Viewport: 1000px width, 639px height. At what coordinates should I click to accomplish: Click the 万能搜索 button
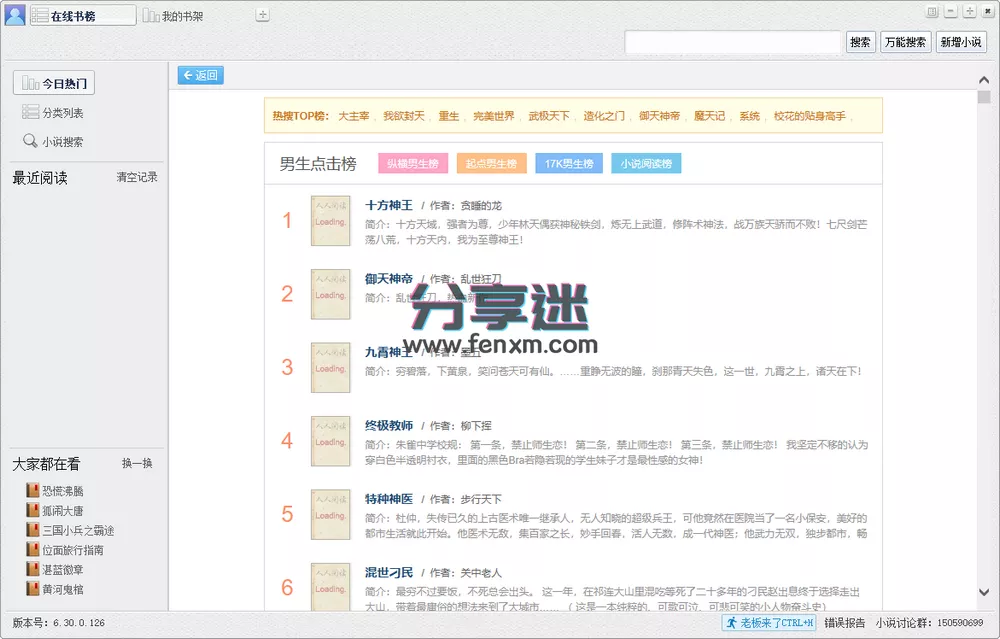tap(905, 42)
